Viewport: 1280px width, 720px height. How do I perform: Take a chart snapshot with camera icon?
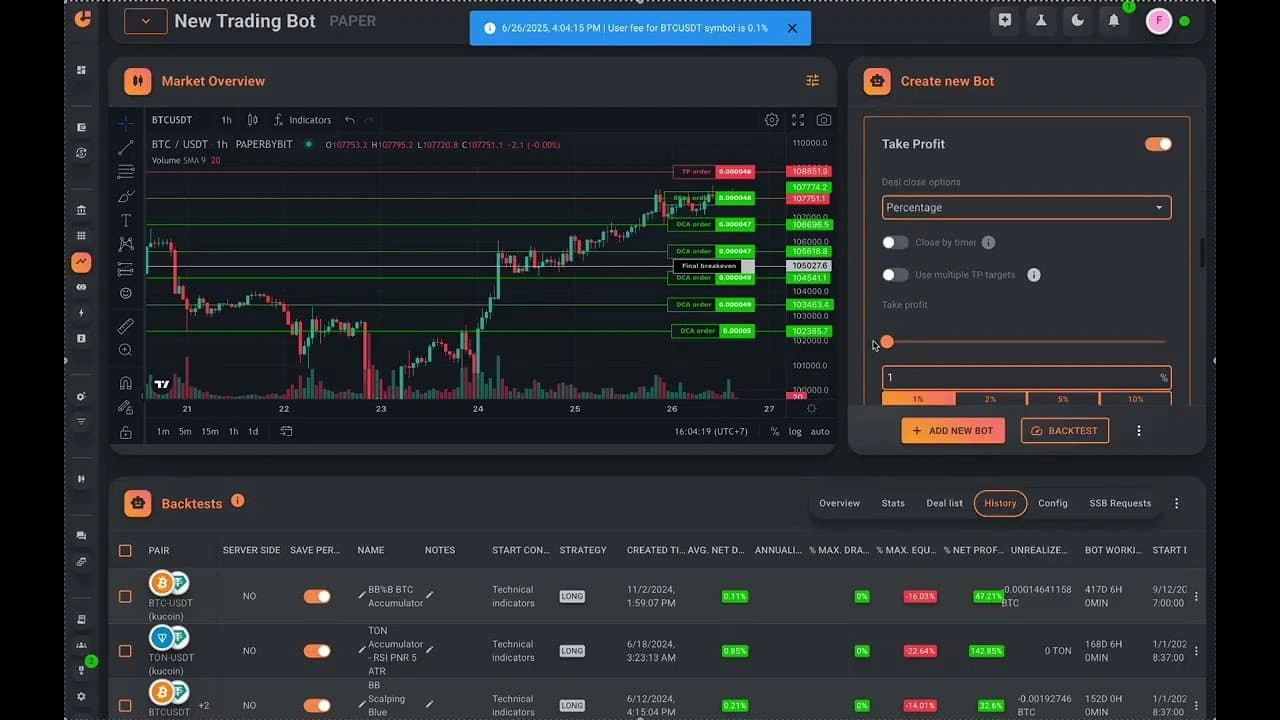[823, 120]
